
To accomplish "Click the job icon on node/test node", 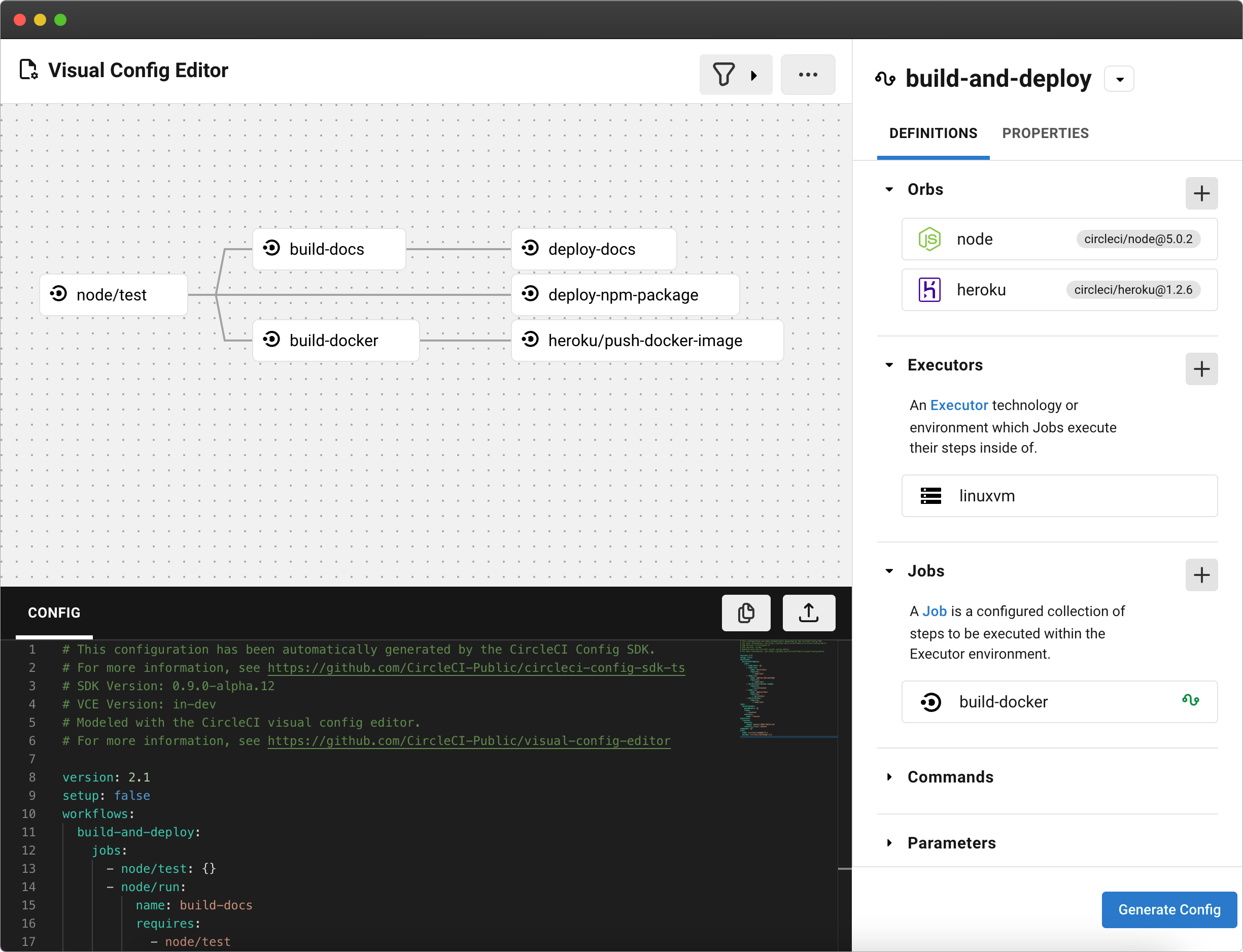I will (58, 293).
